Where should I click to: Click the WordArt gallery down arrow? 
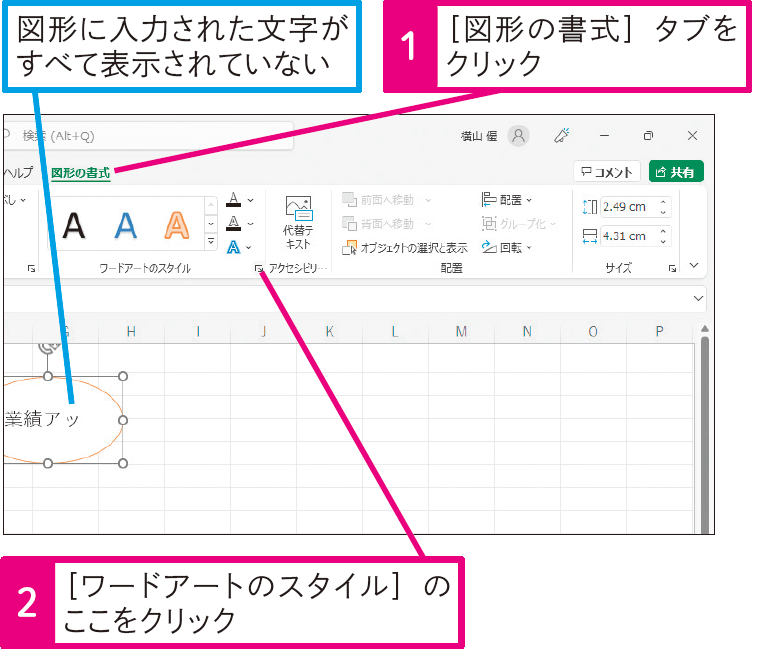(x=211, y=224)
